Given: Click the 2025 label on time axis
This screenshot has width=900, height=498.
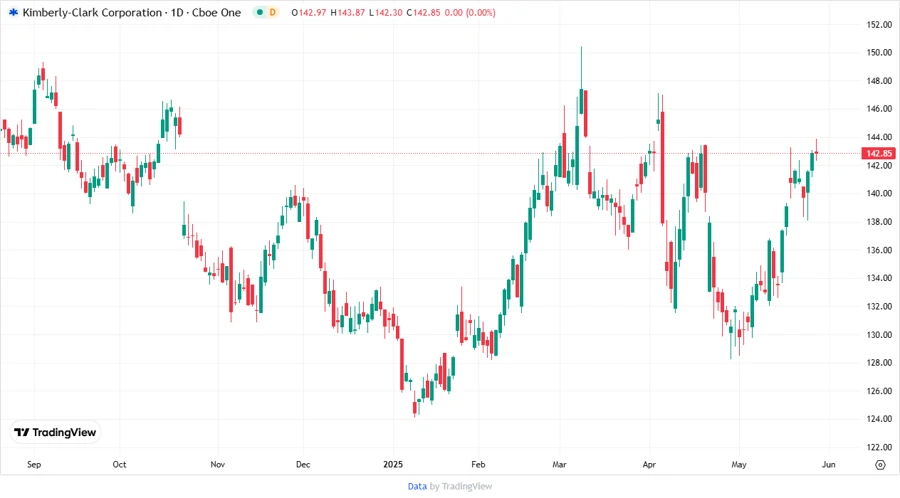Looking at the screenshot, I should 393,465.
